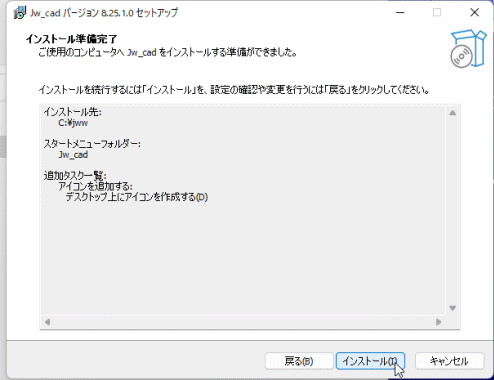Click the summary box scroll down arrow
The height and width of the screenshot is (380, 494).
[452, 308]
